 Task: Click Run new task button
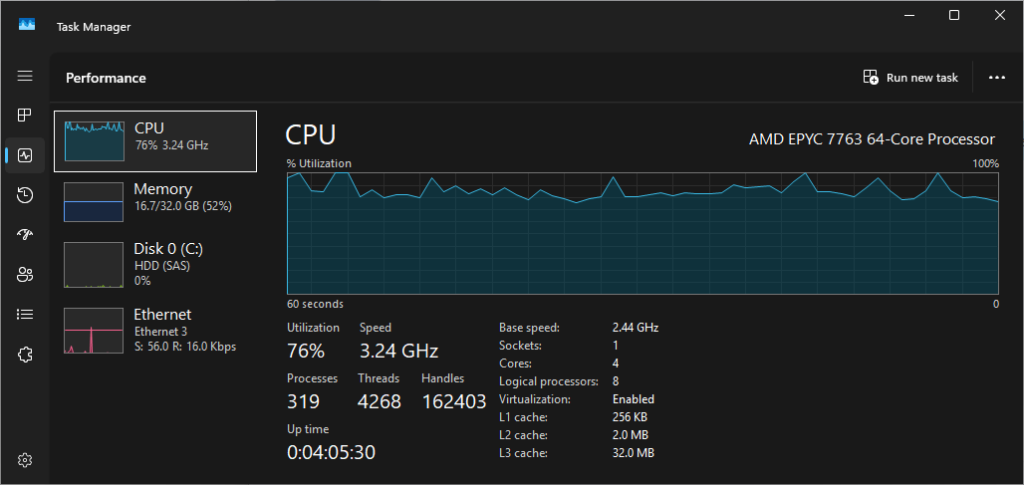click(x=910, y=78)
